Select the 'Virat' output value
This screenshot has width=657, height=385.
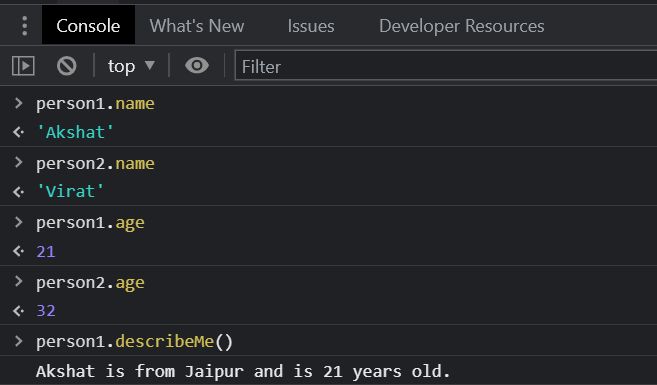tap(70, 191)
